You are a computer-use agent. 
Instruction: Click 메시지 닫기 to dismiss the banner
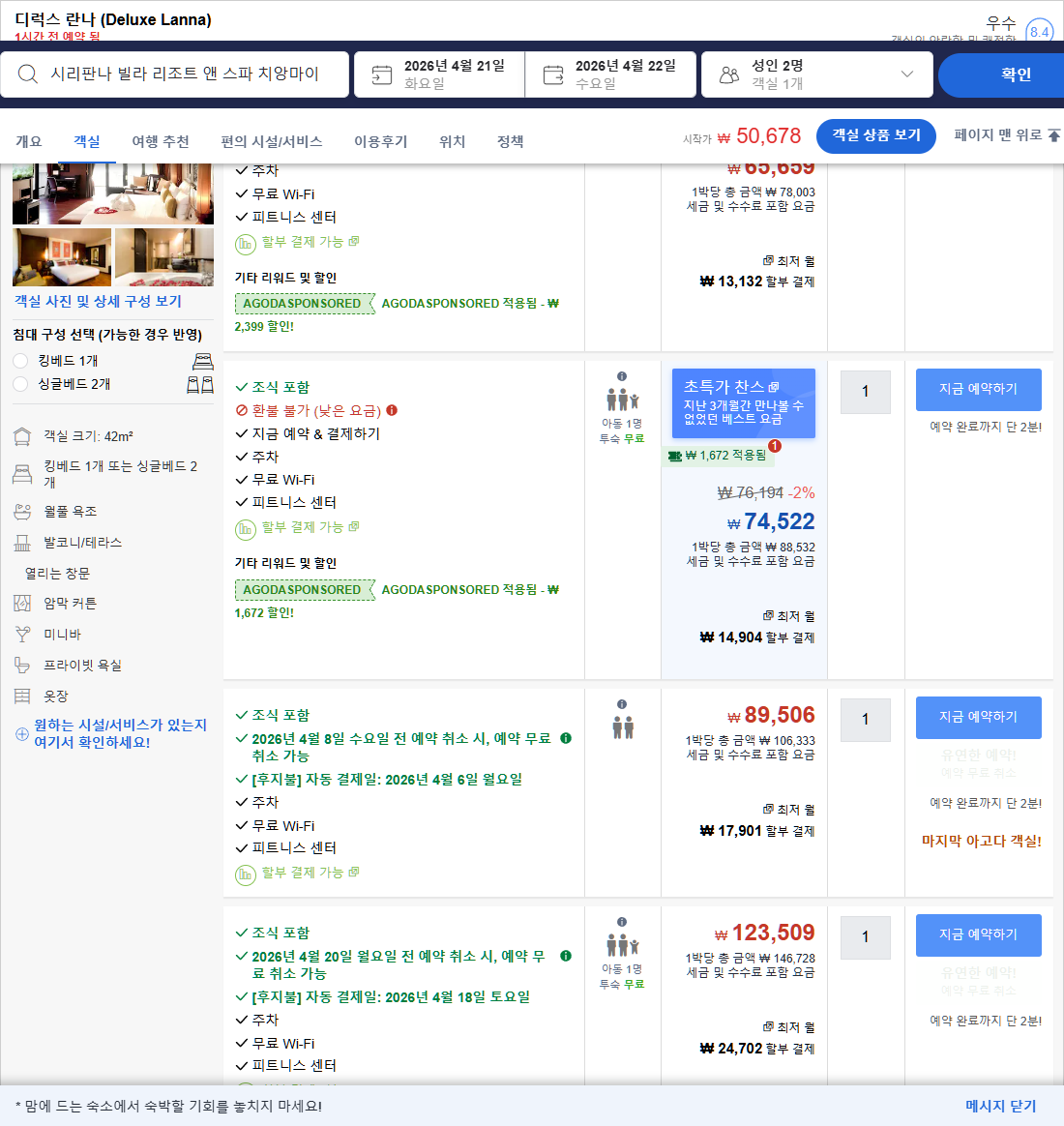pyautogui.click(x=1001, y=1106)
